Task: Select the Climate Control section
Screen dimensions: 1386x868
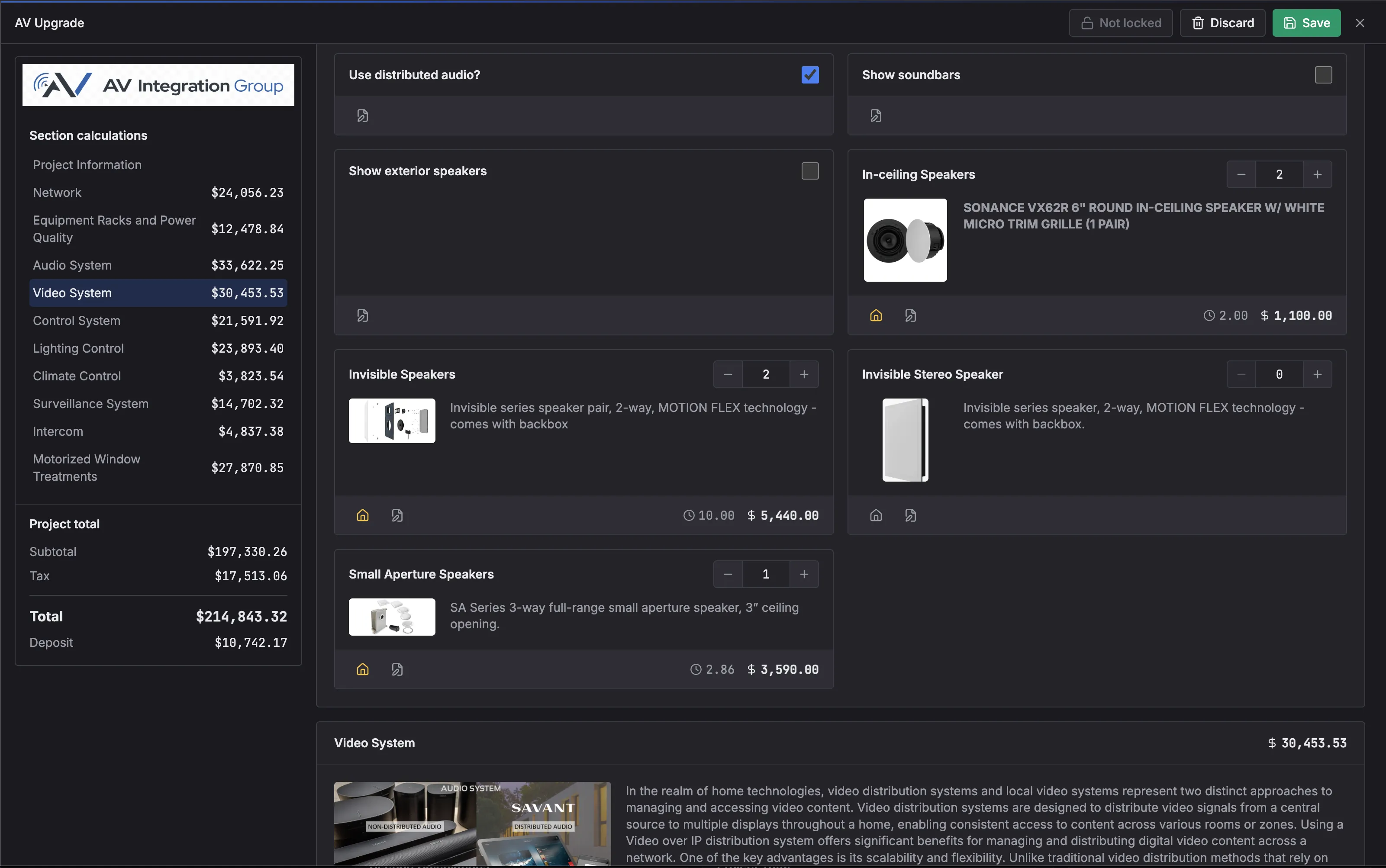Action: [158, 376]
